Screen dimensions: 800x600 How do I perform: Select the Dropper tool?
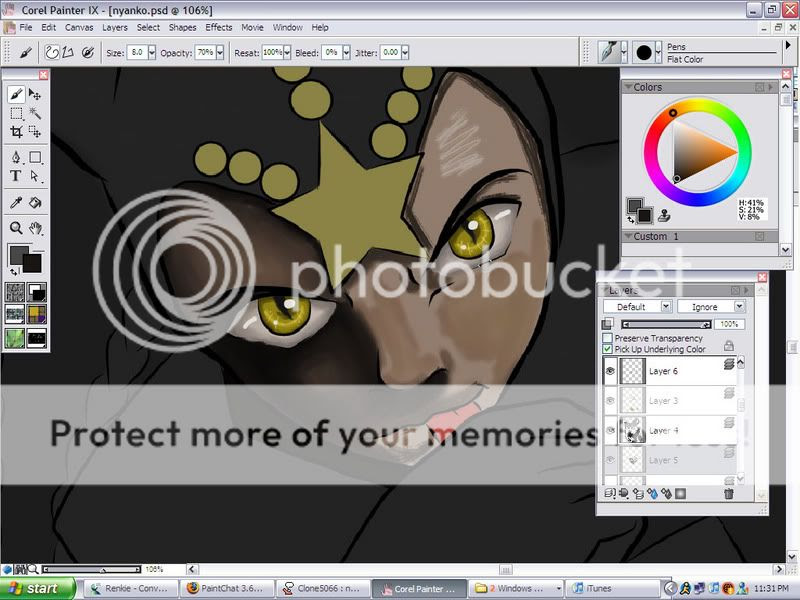tap(16, 203)
